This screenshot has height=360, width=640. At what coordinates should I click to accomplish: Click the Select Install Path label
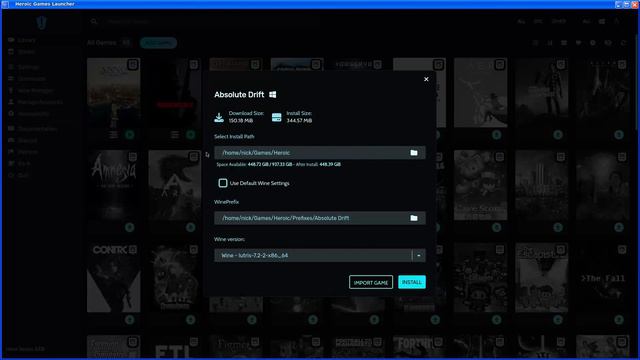click(234, 137)
